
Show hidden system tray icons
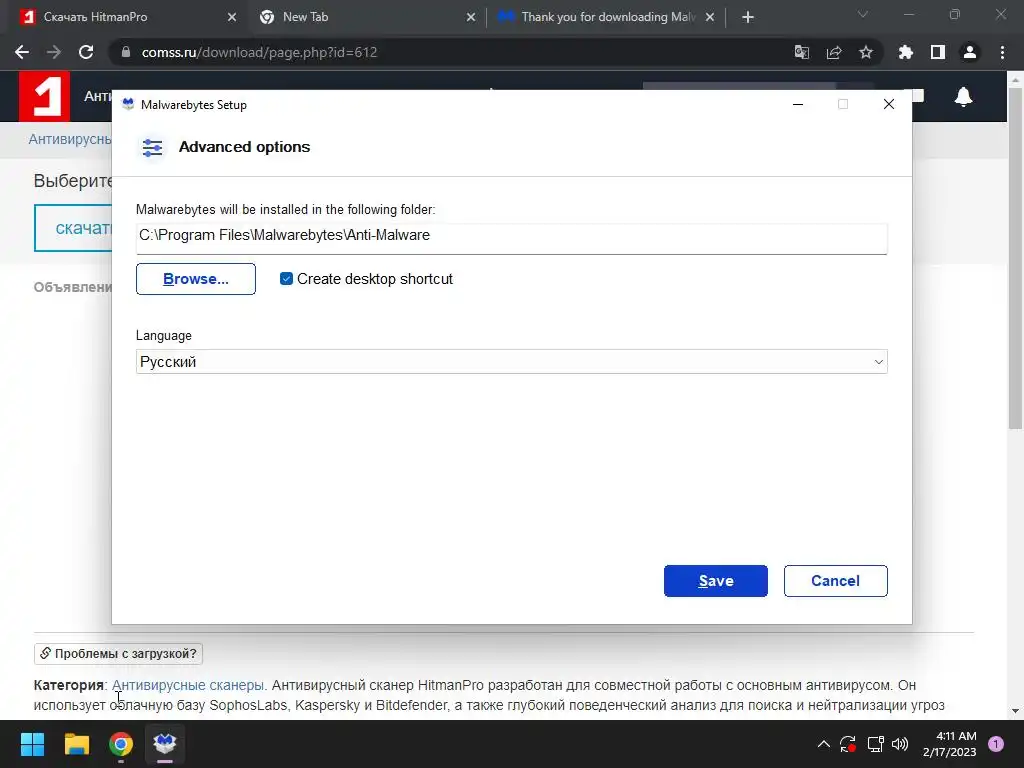point(824,744)
